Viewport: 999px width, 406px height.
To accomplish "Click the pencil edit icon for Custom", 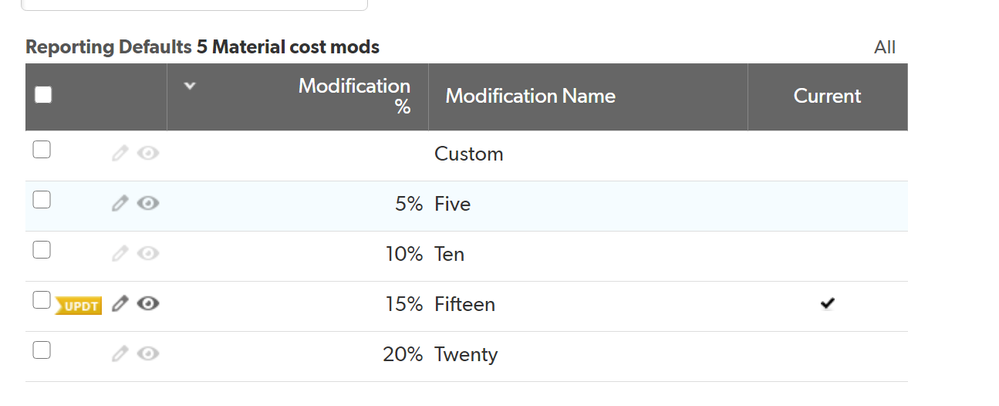I will click(120, 153).
